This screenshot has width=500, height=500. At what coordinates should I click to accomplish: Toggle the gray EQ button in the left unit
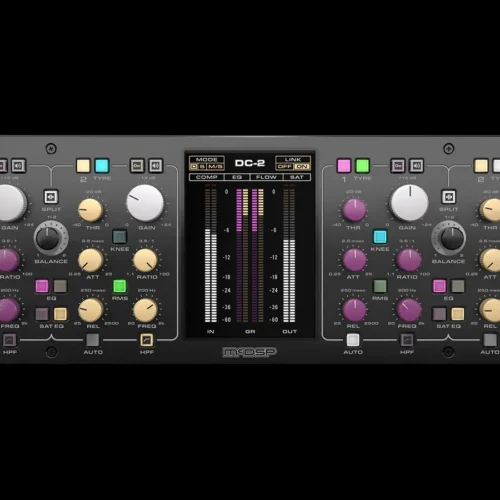click(60, 286)
